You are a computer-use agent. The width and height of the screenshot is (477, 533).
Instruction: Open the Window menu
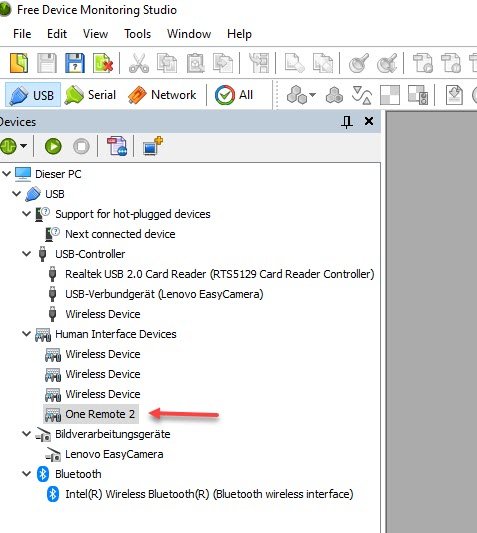pyautogui.click(x=189, y=34)
